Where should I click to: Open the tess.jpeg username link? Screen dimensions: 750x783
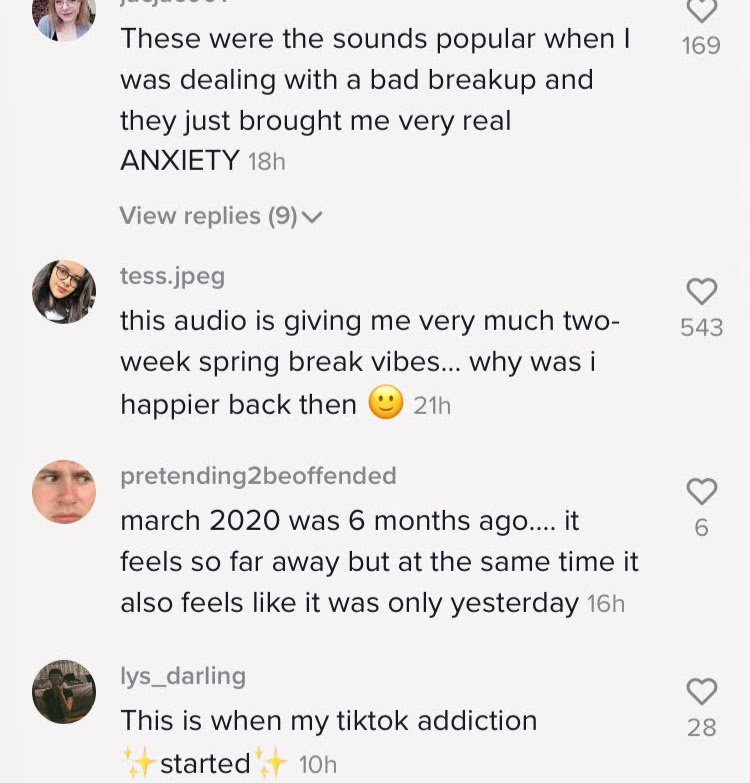(x=172, y=276)
